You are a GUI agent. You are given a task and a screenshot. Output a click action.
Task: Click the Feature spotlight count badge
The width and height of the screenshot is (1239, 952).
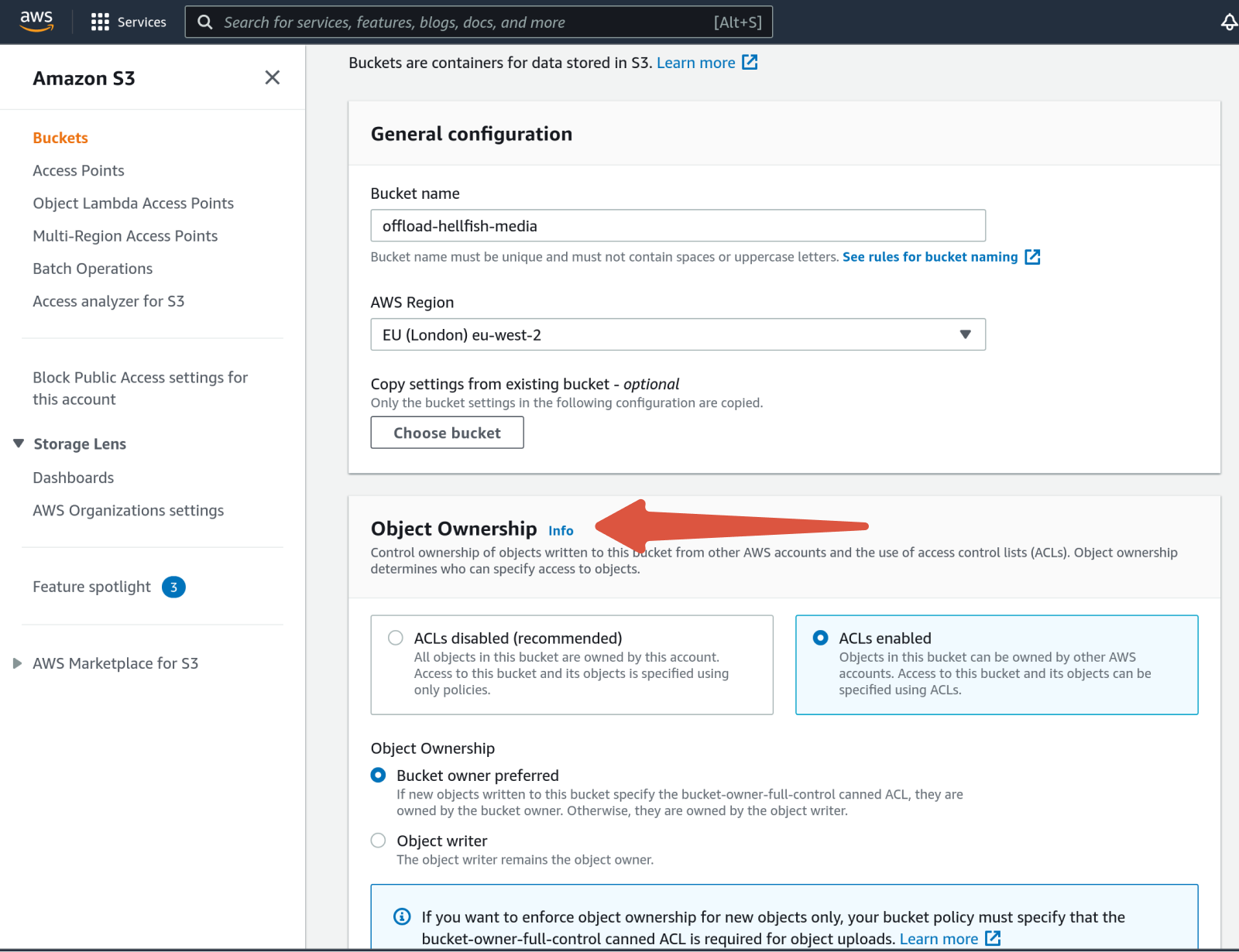173,587
